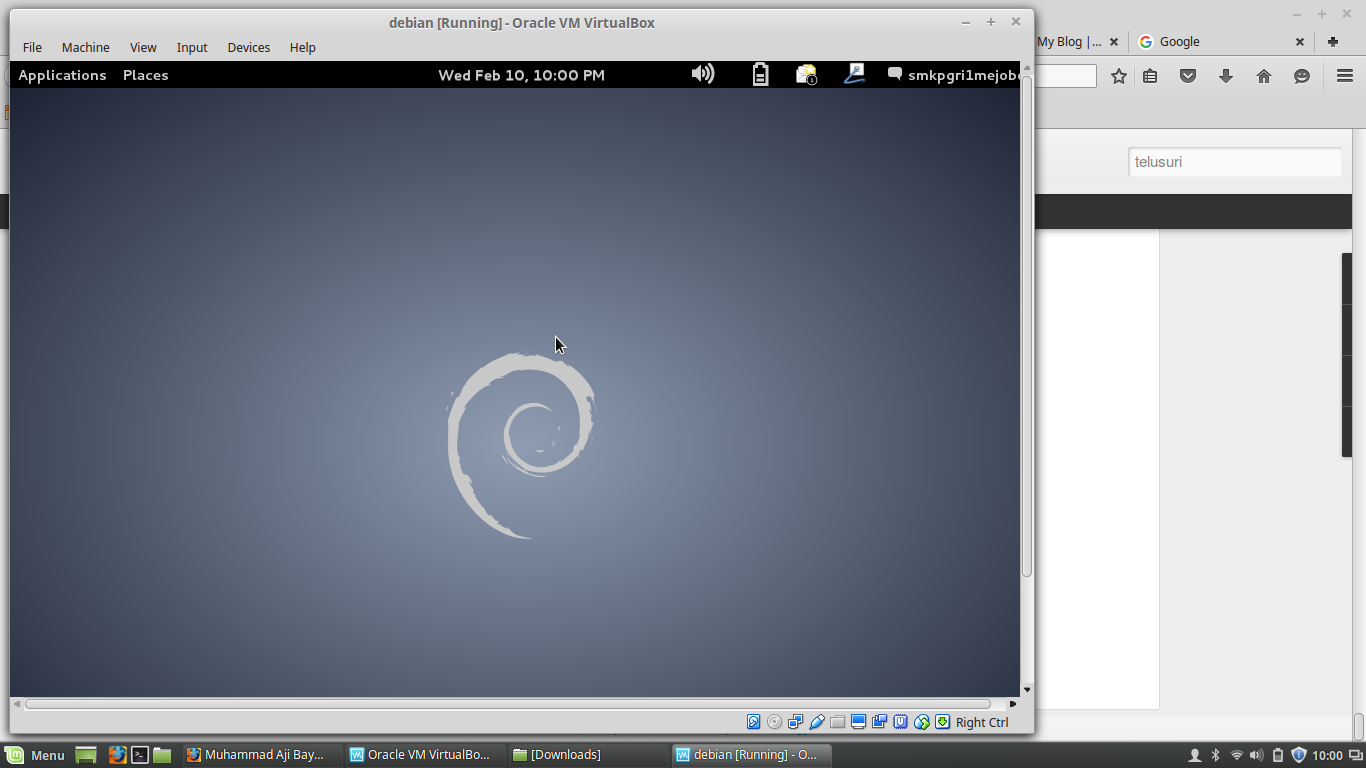Click the Wi-Fi network tray icon
Viewport: 1366px width, 768px height.
tap(1237, 755)
